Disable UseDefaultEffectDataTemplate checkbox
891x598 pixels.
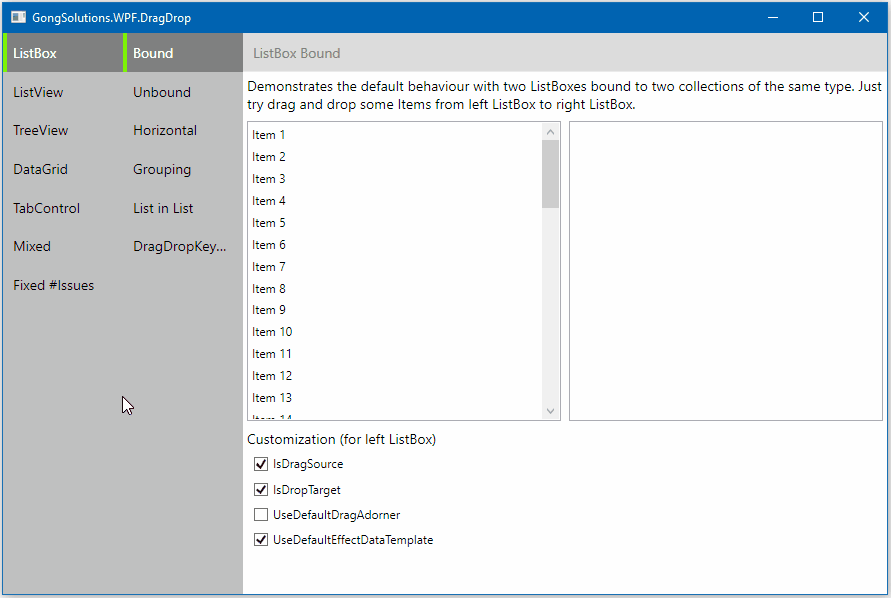[262, 540]
